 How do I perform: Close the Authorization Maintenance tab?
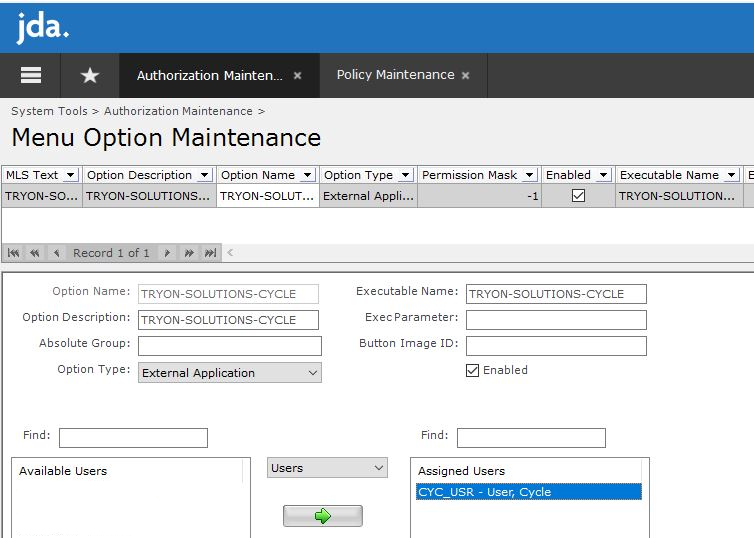pyautogui.click(x=298, y=75)
